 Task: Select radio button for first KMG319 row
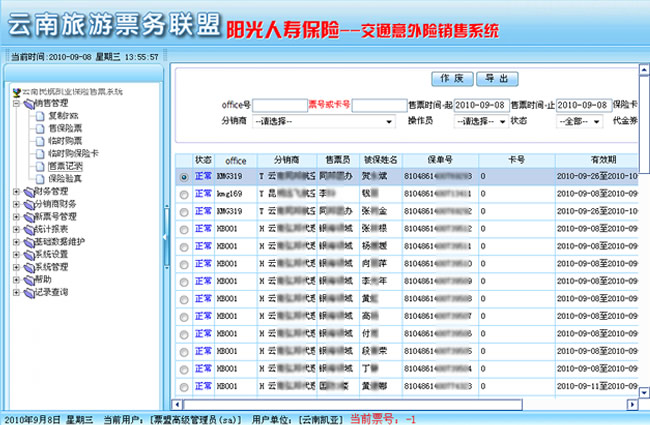[x=184, y=177]
